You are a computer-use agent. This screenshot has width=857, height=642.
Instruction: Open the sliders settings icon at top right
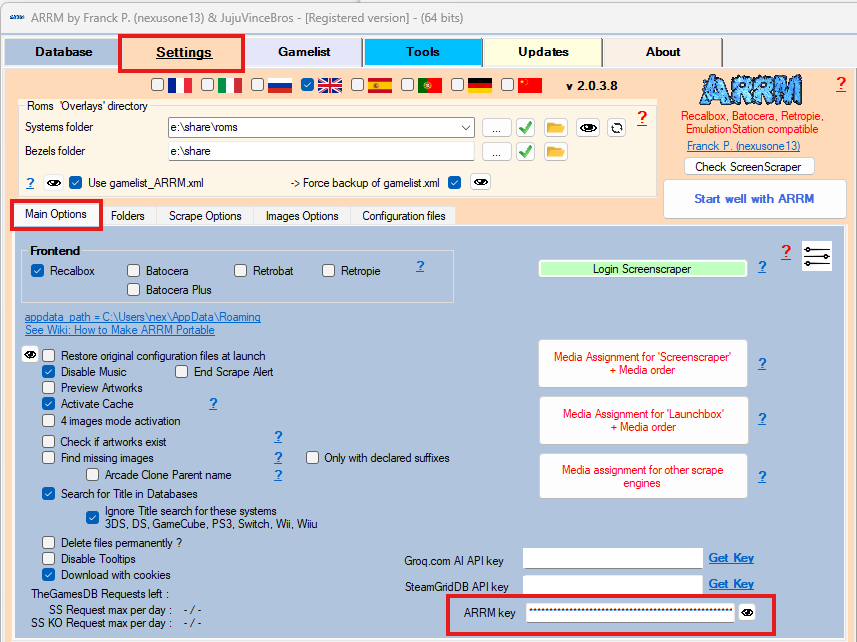coord(816,255)
